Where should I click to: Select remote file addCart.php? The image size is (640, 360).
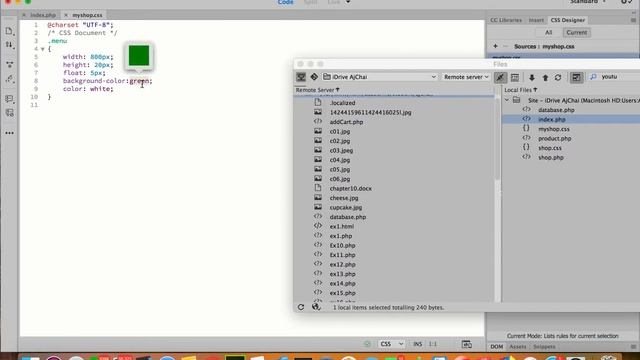pyautogui.click(x=346, y=122)
